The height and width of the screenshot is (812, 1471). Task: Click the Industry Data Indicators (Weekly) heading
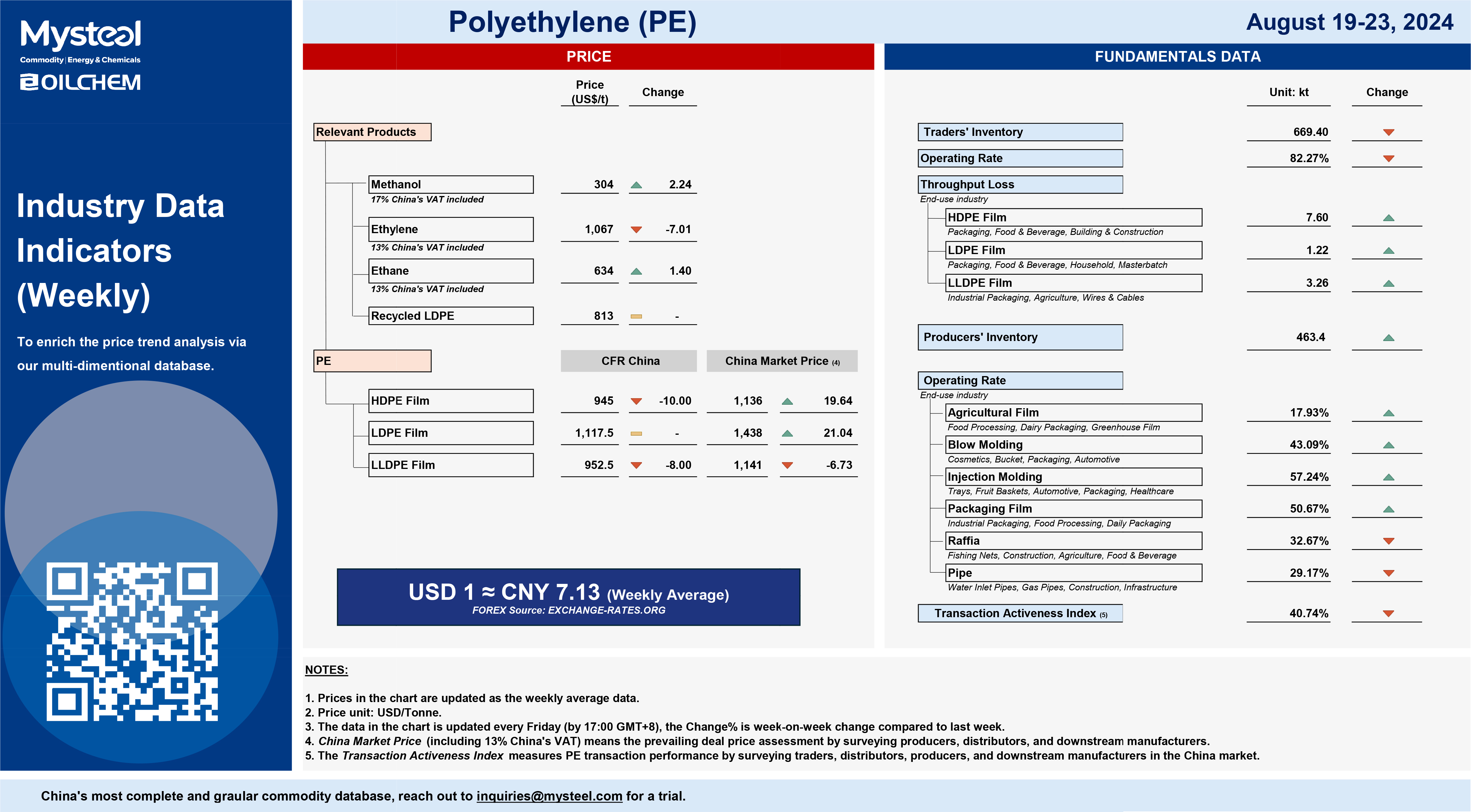121,251
